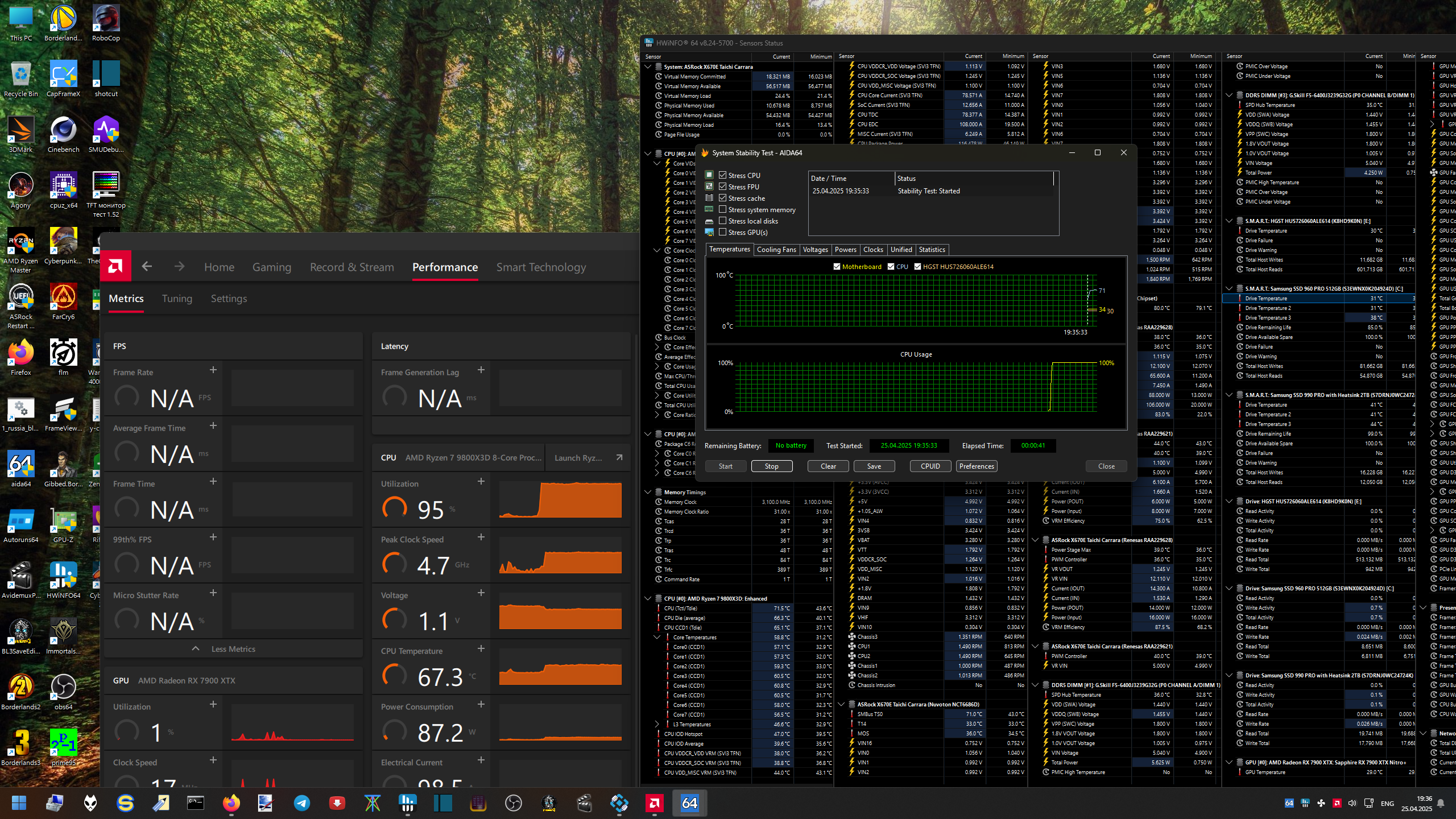Click the Preferences button
This screenshot has width=1456, height=819.
[x=977, y=466]
